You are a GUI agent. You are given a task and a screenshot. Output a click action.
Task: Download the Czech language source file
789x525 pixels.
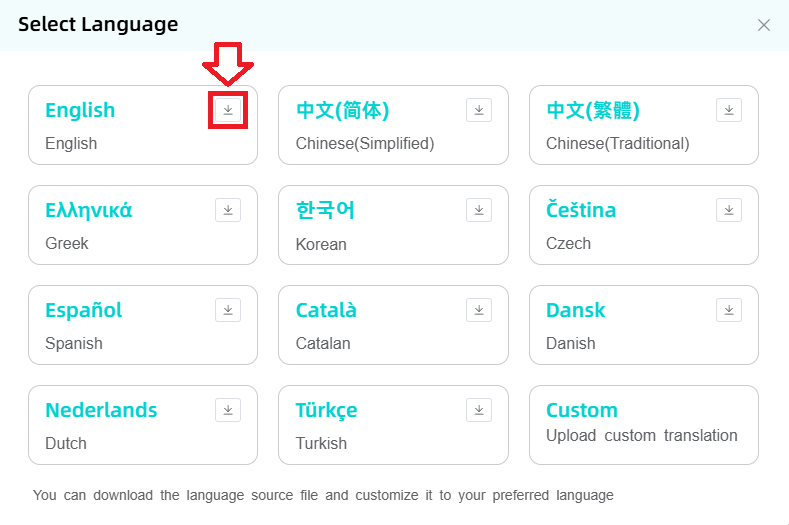coord(729,210)
